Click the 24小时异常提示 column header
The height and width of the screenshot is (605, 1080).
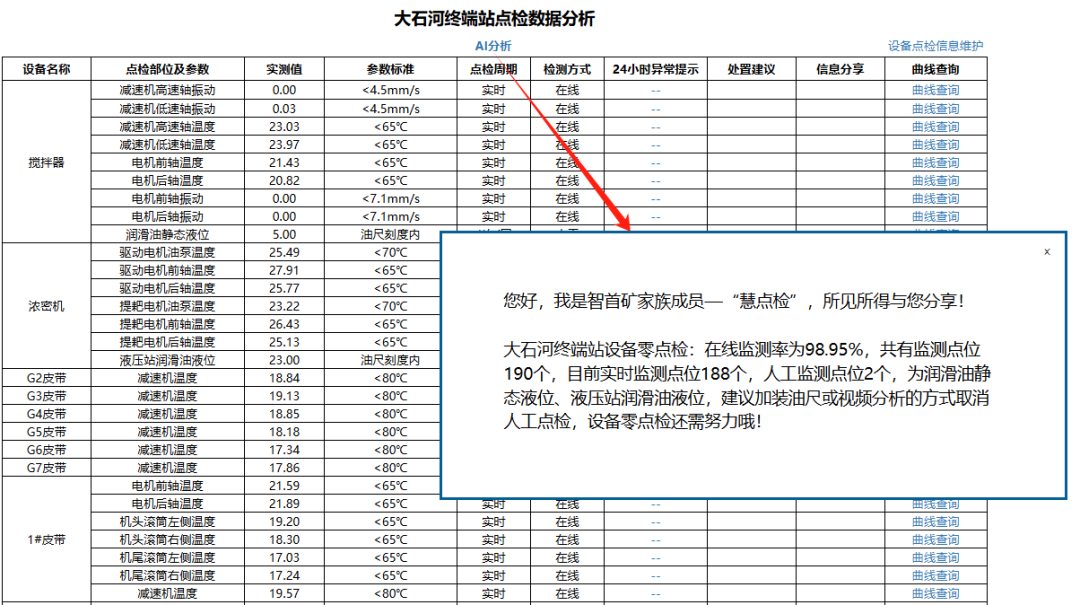click(x=655, y=70)
